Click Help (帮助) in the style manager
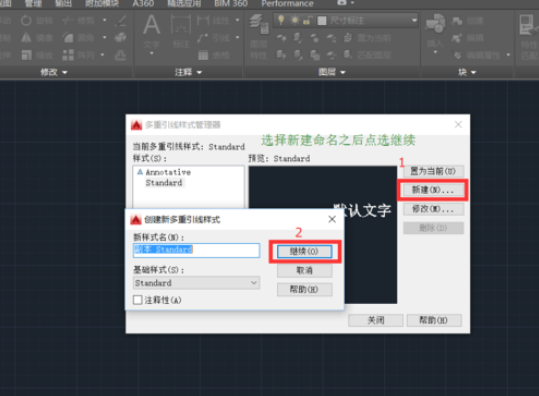 click(x=434, y=320)
